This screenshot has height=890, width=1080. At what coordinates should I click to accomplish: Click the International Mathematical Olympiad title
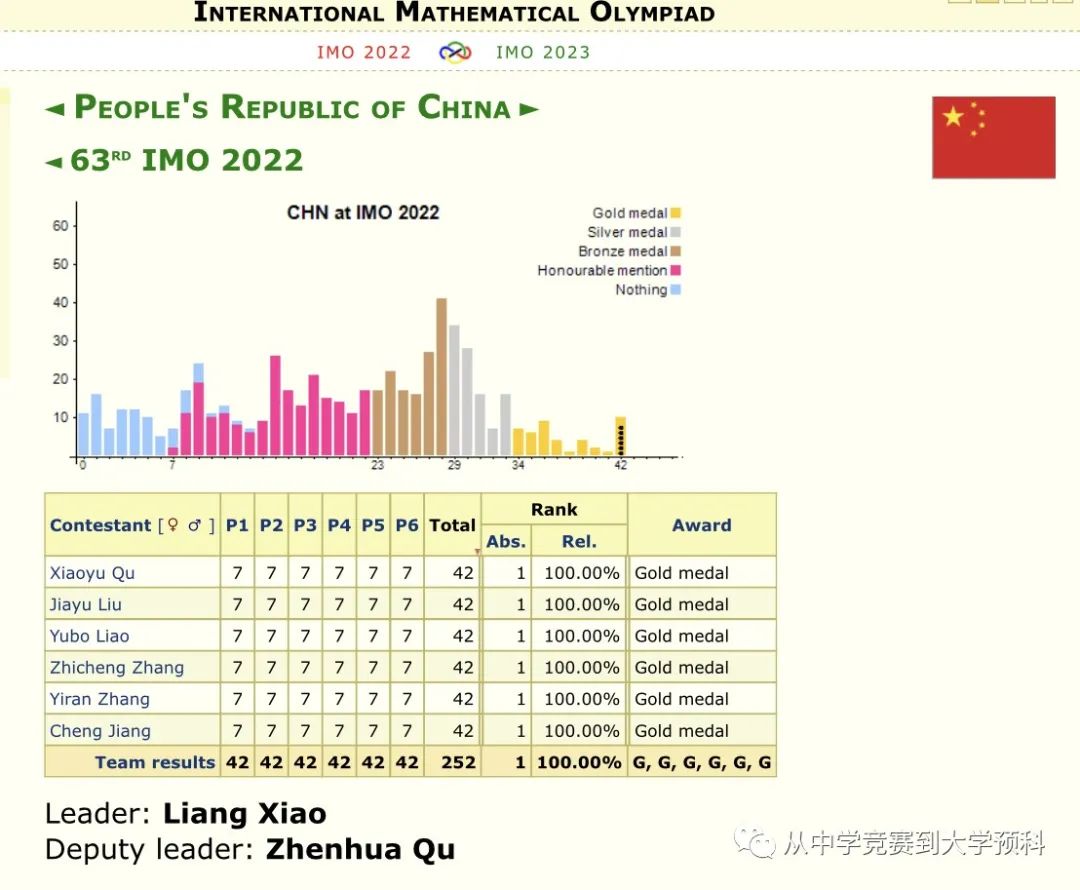tap(454, 12)
